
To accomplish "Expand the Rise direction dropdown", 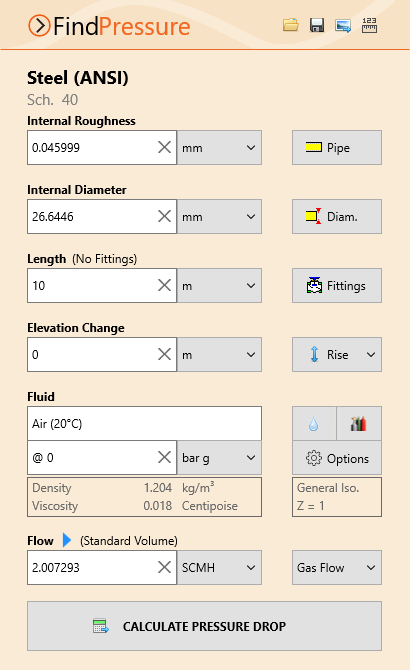I will click(x=337, y=354).
